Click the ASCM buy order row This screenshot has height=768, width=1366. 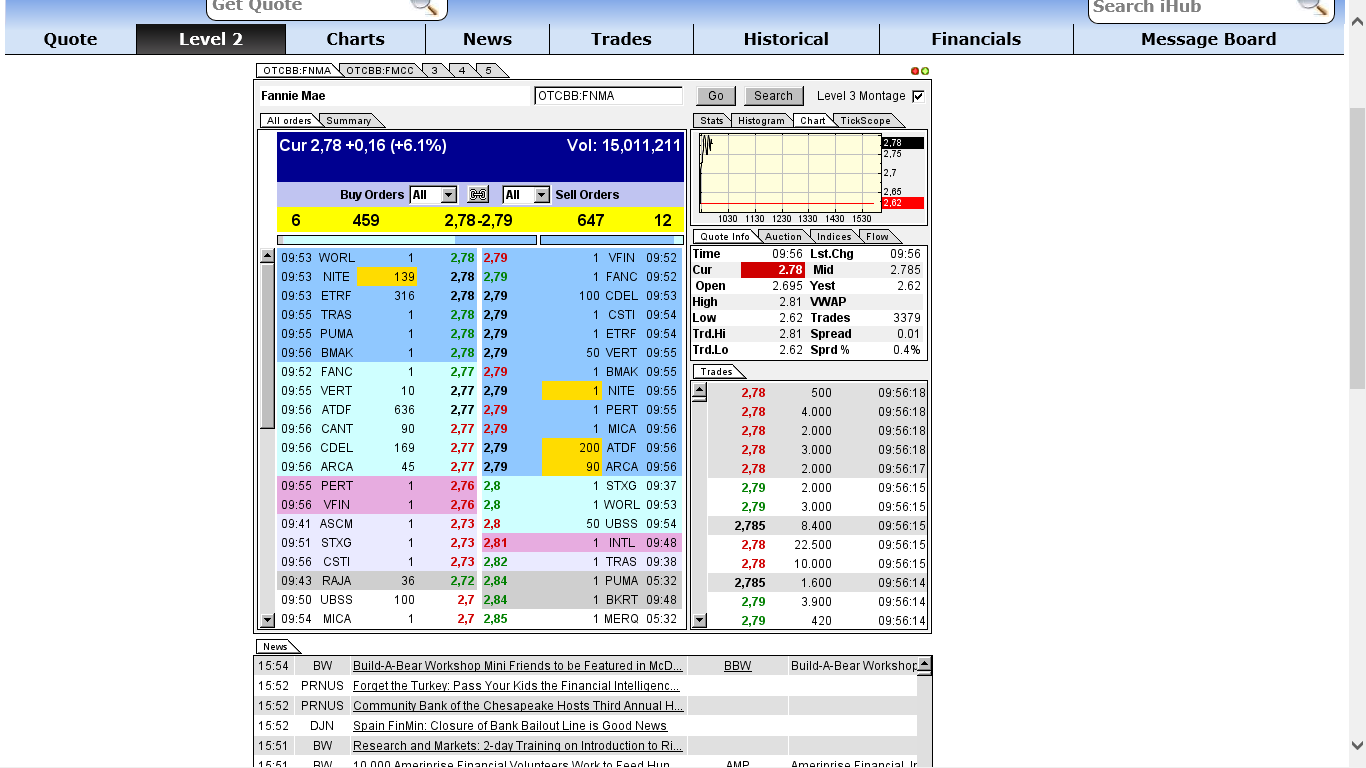[378, 524]
